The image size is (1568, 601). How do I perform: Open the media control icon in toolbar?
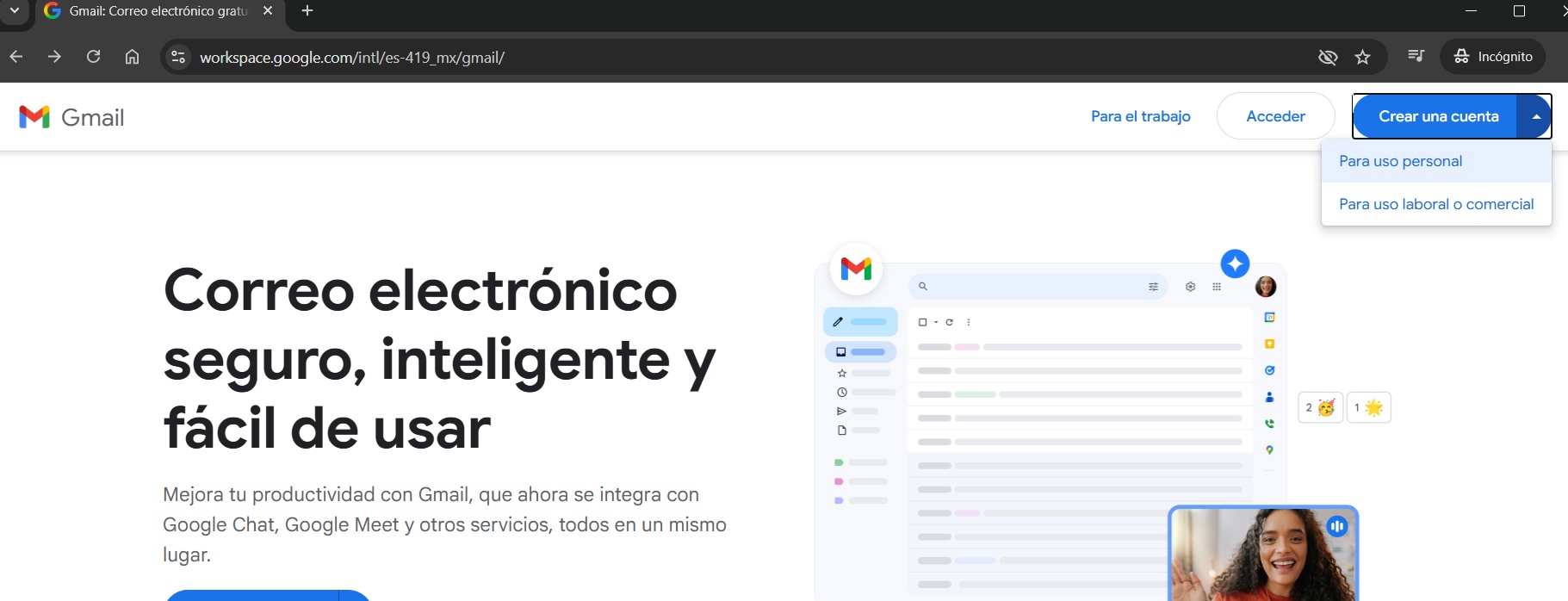pyautogui.click(x=1416, y=56)
